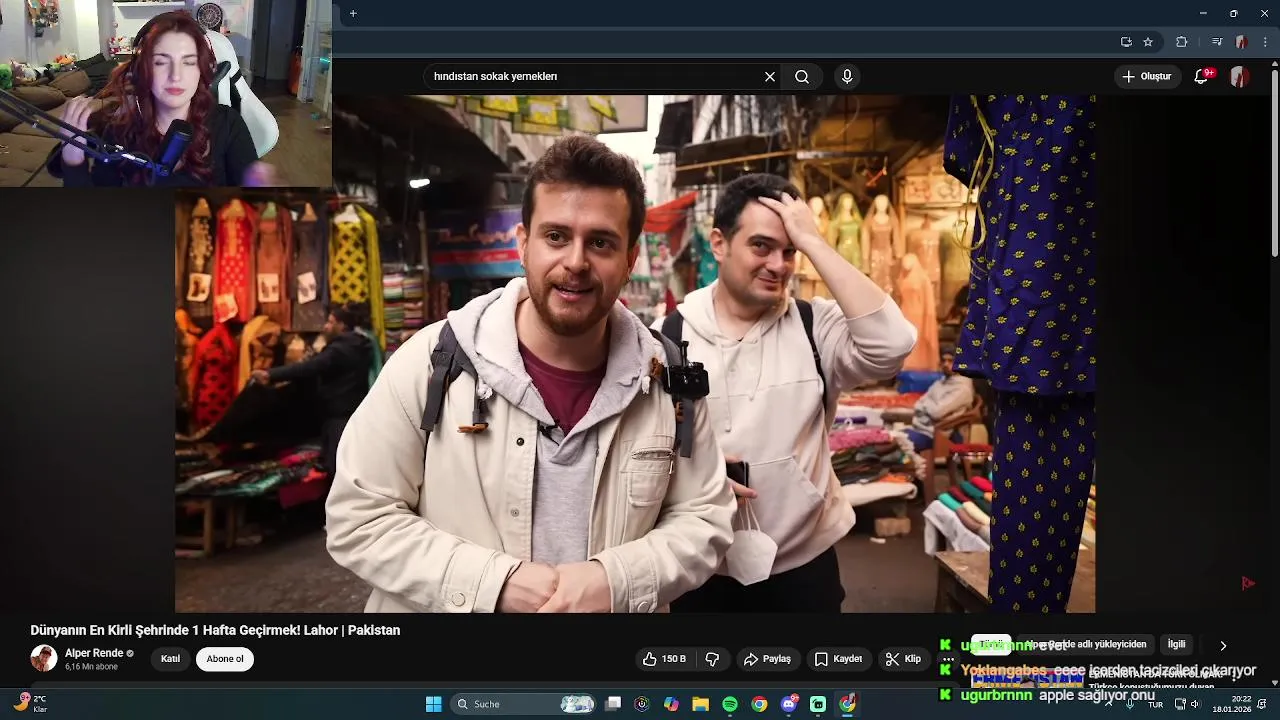The image size is (1280, 720).
Task: Open the weather widget showing 2°C
Action: point(30,703)
